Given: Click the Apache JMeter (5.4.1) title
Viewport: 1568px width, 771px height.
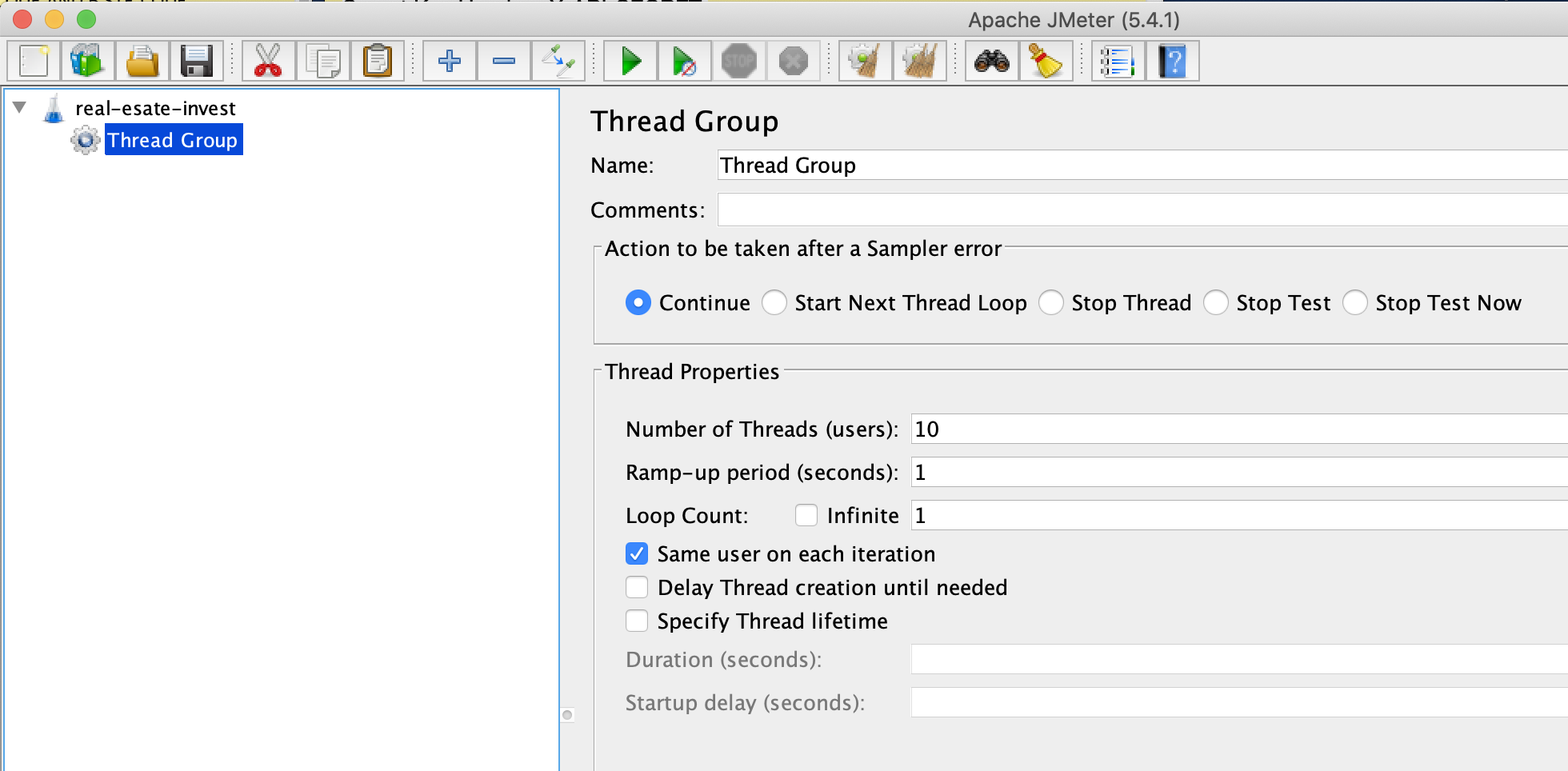Looking at the screenshot, I should [x=1074, y=19].
